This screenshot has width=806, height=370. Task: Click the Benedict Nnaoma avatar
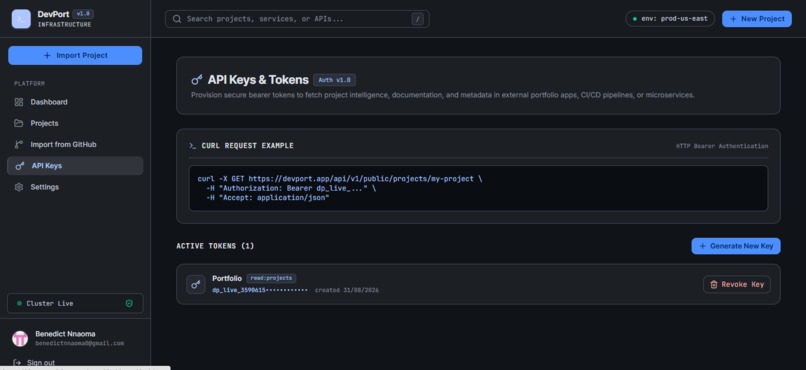click(20, 338)
